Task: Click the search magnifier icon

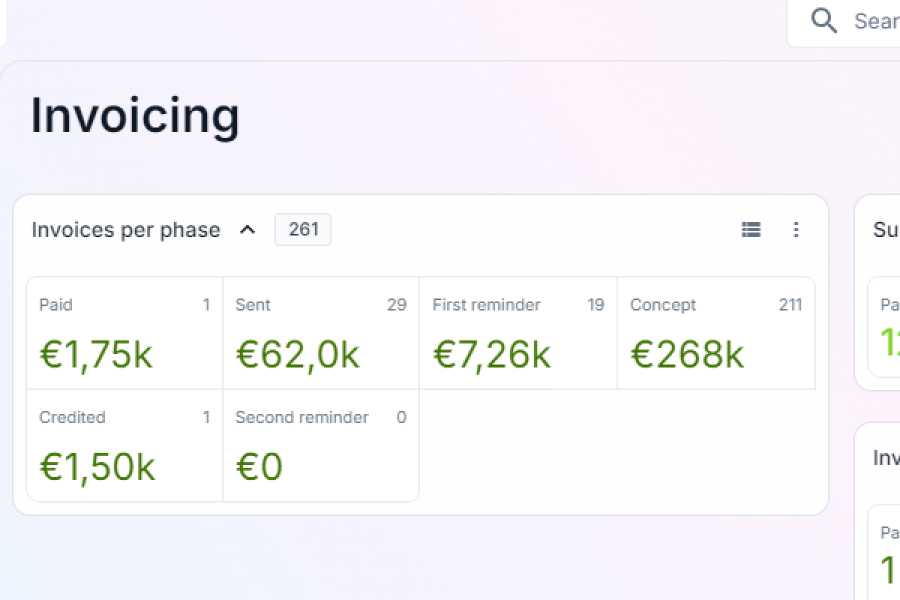Action: coord(824,21)
